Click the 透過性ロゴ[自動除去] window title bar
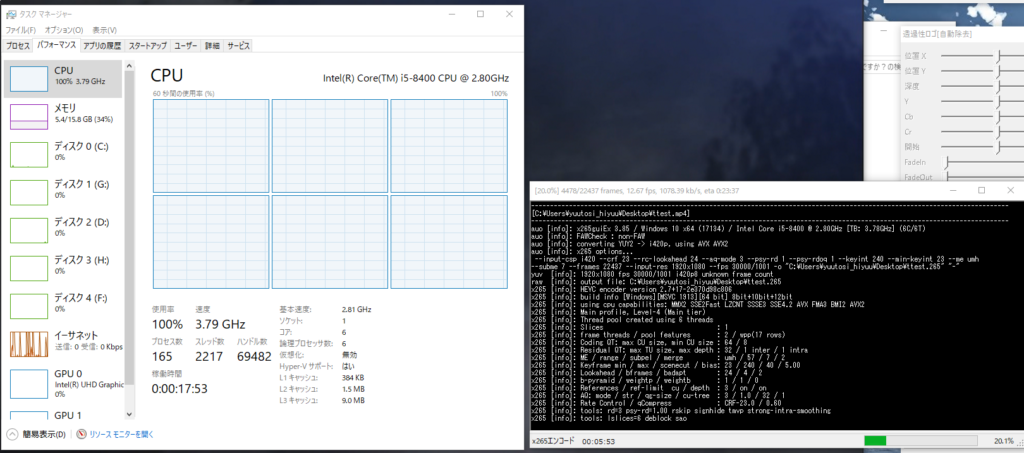Screen dimensions: 1024x453 click(x=961, y=33)
